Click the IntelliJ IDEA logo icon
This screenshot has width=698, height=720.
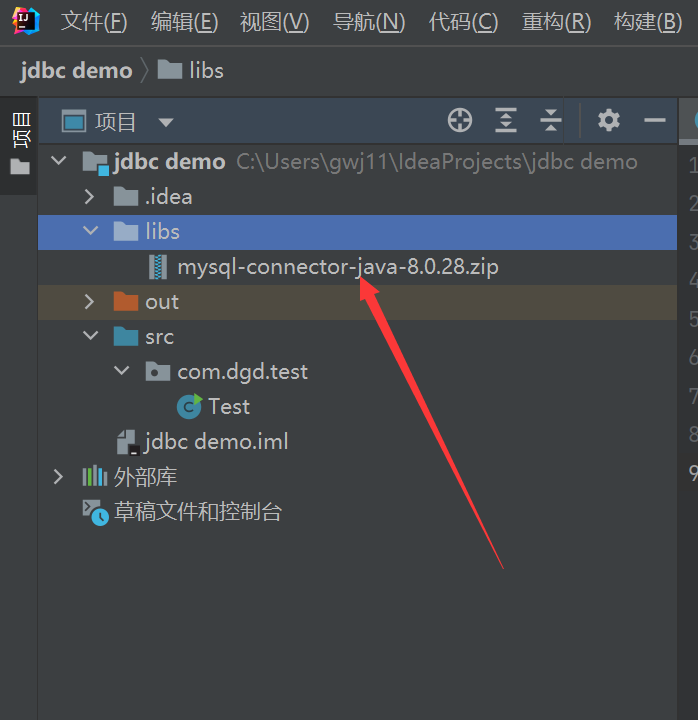click(26, 21)
